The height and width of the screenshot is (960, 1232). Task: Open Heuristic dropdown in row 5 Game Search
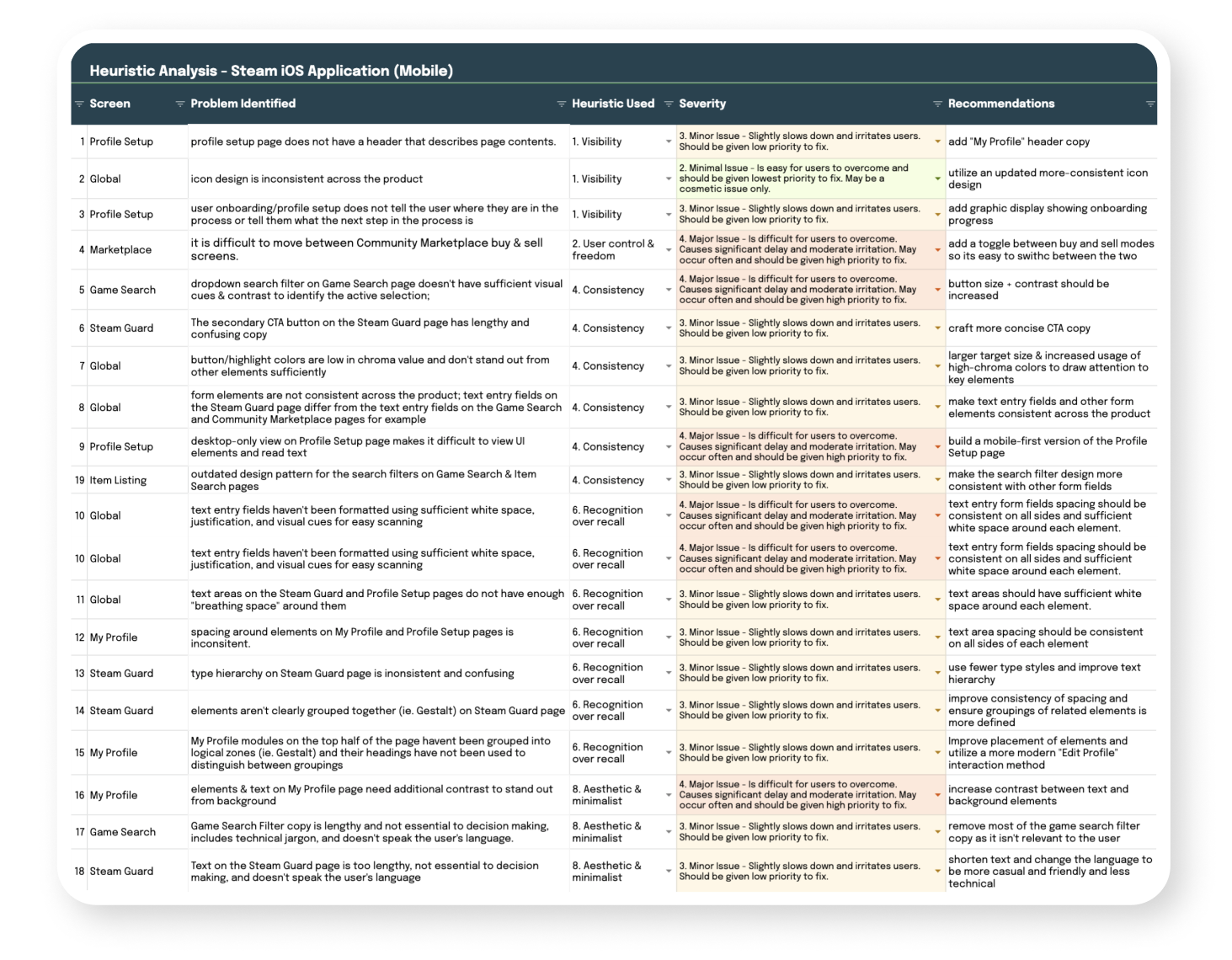click(669, 290)
